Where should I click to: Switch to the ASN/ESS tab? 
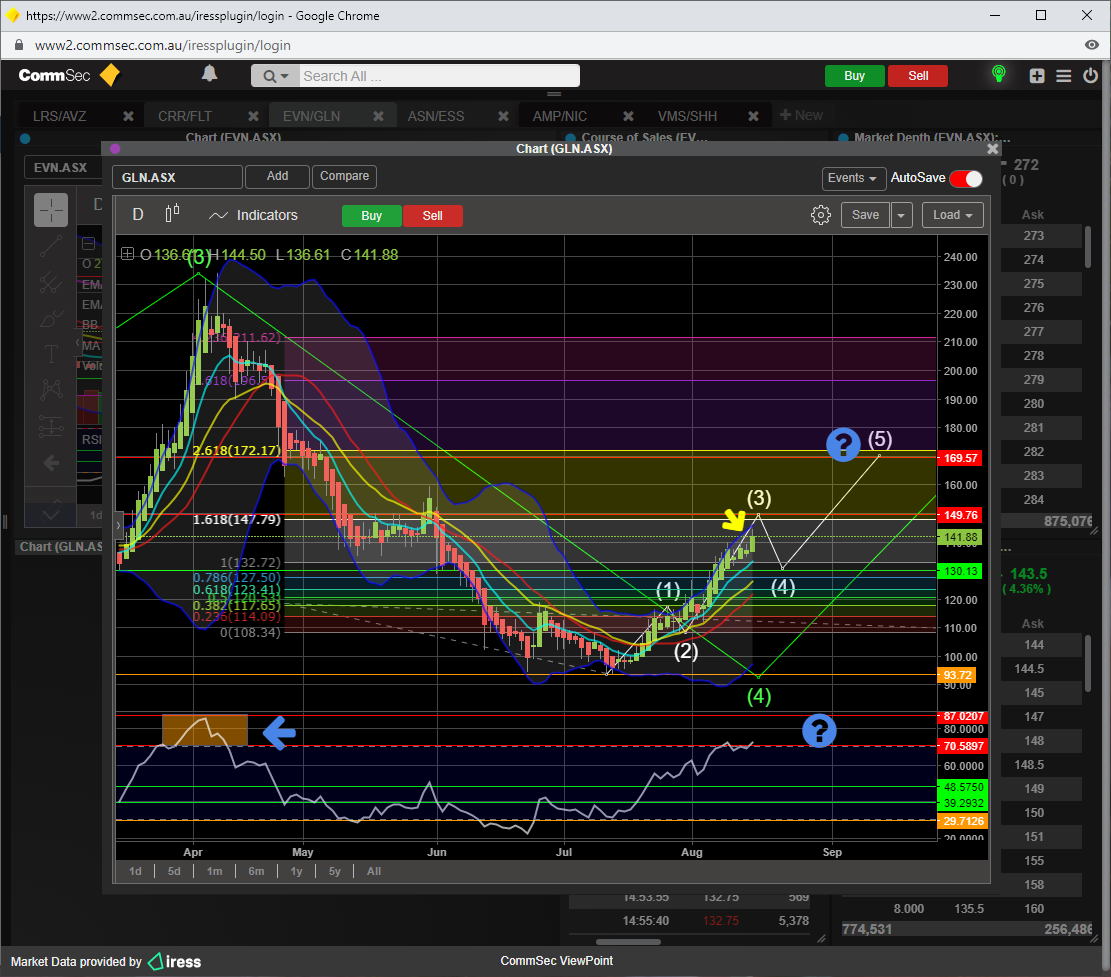tap(436, 116)
